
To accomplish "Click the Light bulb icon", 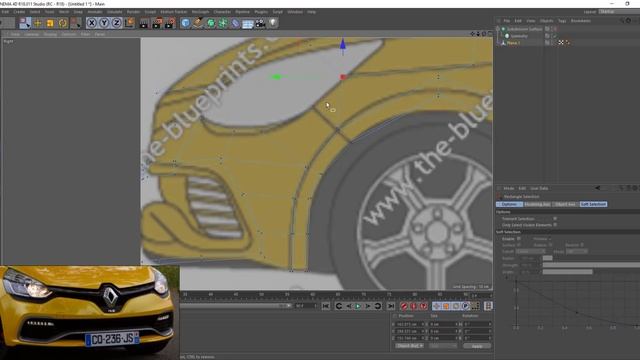I will pyautogui.click(x=273, y=23).
